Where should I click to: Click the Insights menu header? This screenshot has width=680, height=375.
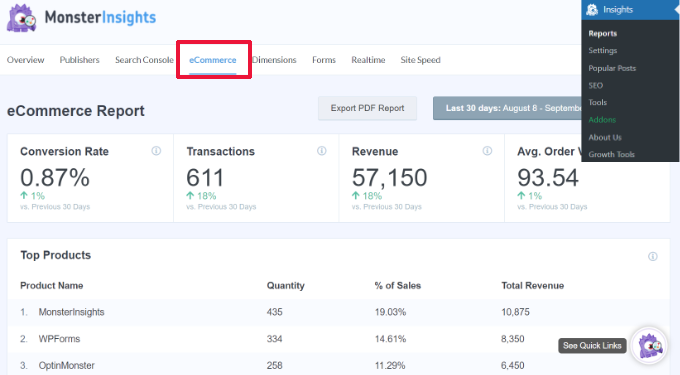(x=630, y=10)
